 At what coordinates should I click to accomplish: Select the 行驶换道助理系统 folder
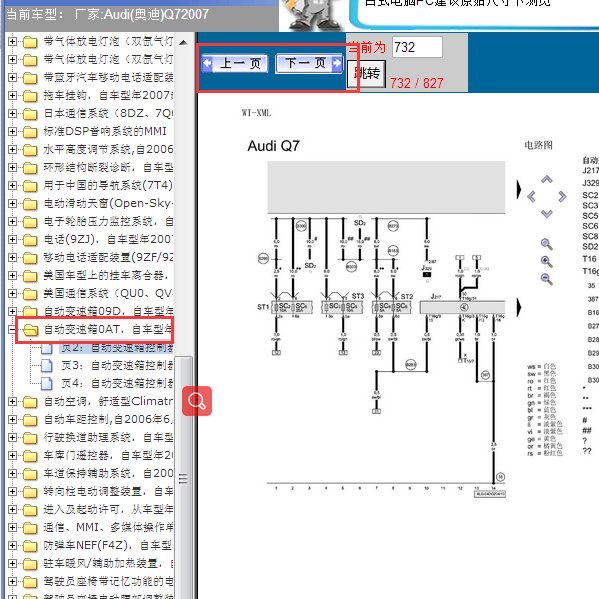click(108, 437)
